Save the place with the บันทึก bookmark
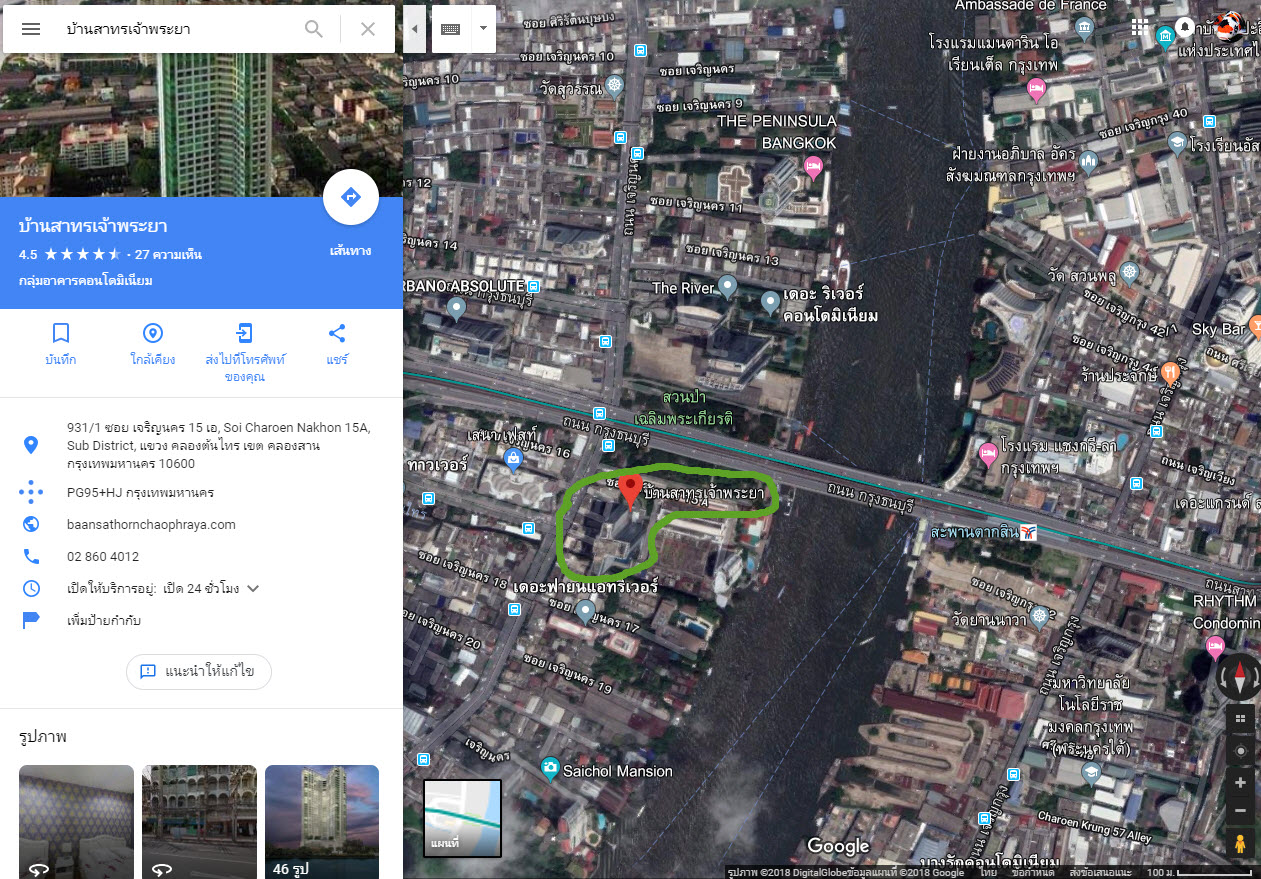1261x879 pixels. [61, 343]
